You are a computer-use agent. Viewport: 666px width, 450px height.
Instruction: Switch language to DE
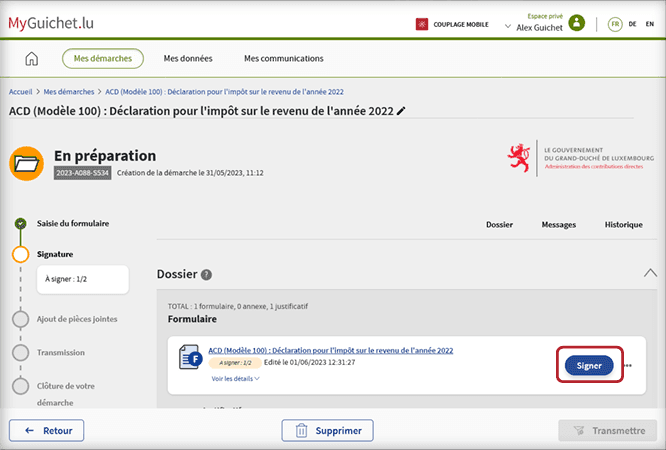pos(633,24)
